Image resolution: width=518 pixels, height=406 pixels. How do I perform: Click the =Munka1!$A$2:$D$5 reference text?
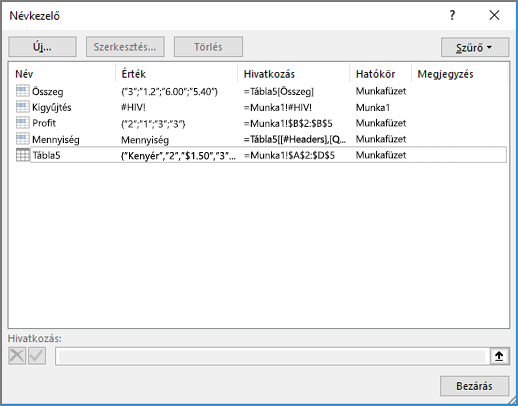pyautogui.click(x=289, y=155)
